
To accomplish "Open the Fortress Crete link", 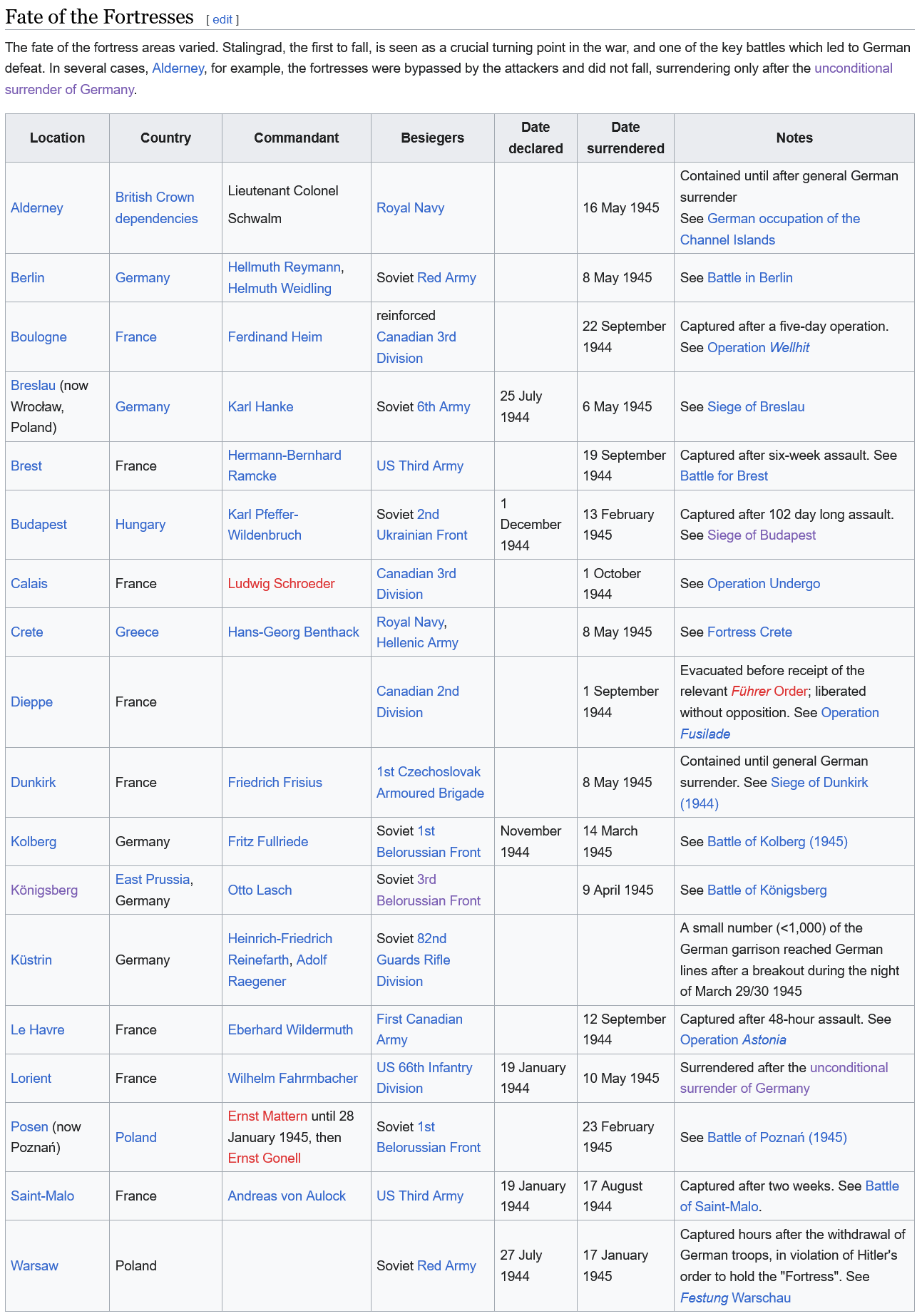I will (749, 632).
